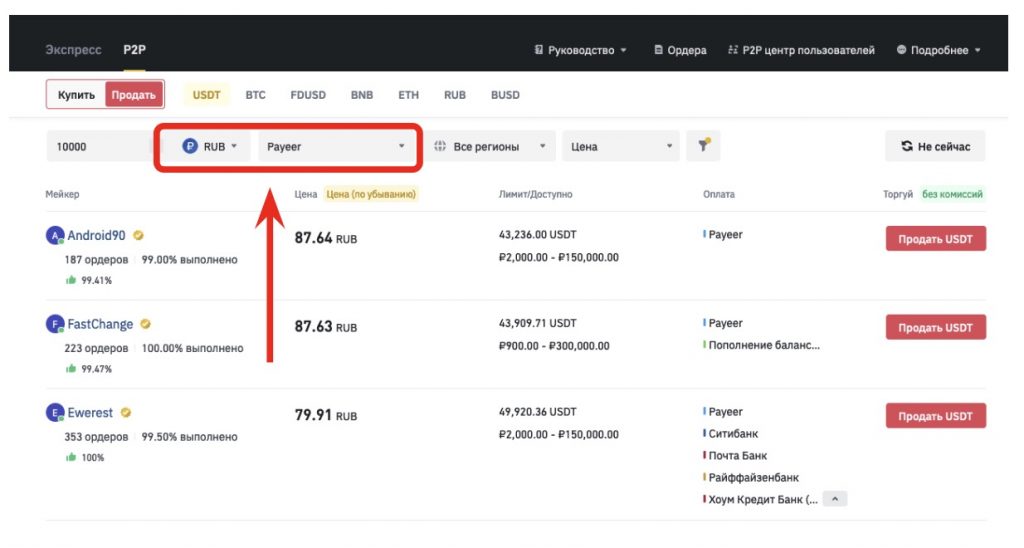Image resolution: width=1024 pixels, height=548 pixels.
Task: Select the Купить toggle option
Action: [x=76, y=95]
